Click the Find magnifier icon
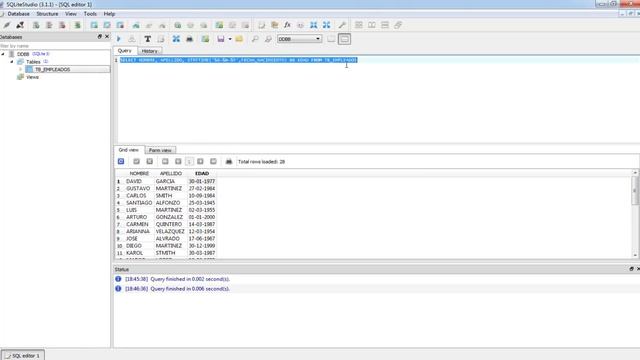The width and height of the screenshot is (640, 360). (255, 39)
